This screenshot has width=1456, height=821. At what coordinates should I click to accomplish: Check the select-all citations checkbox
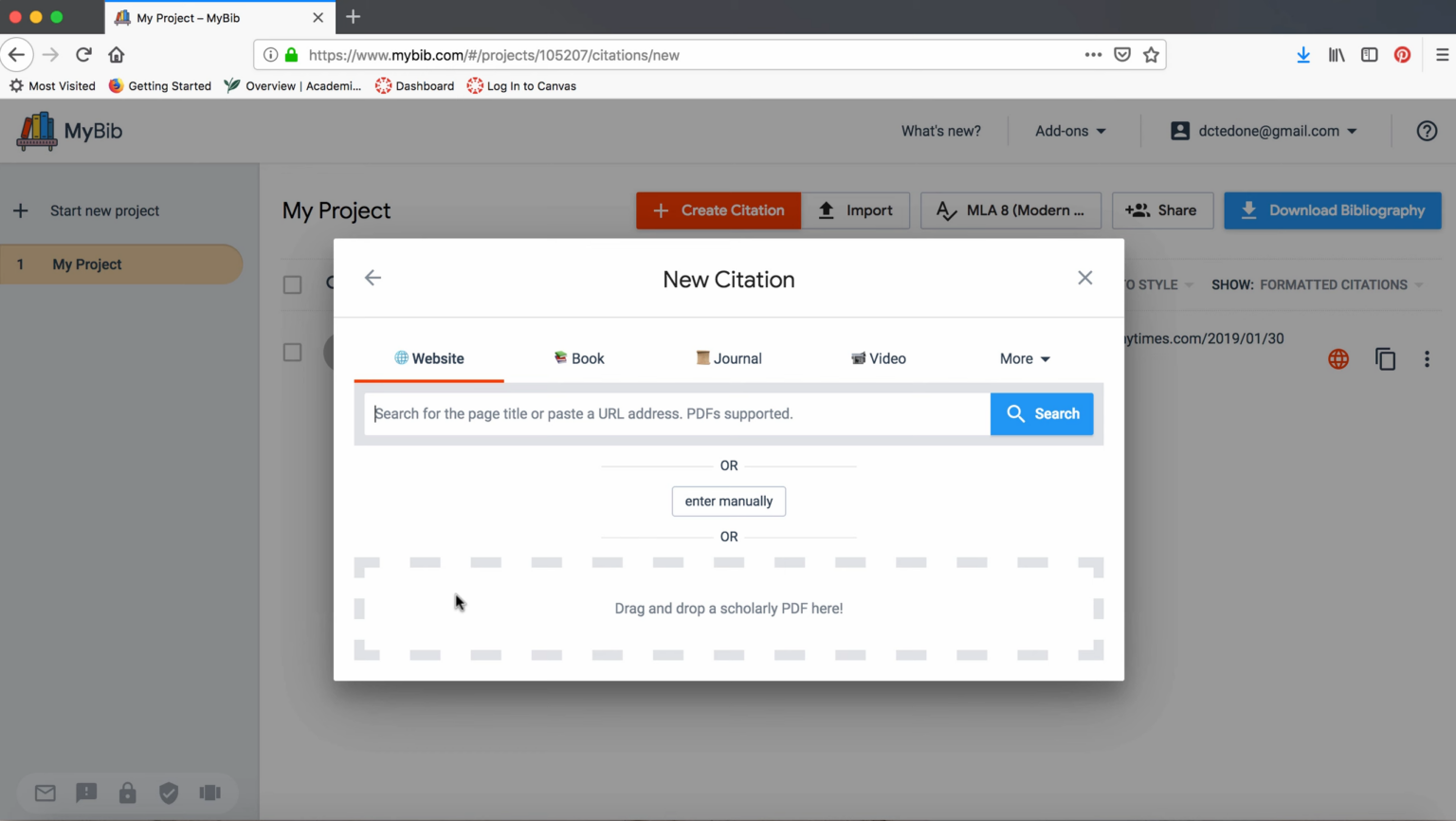292,284
